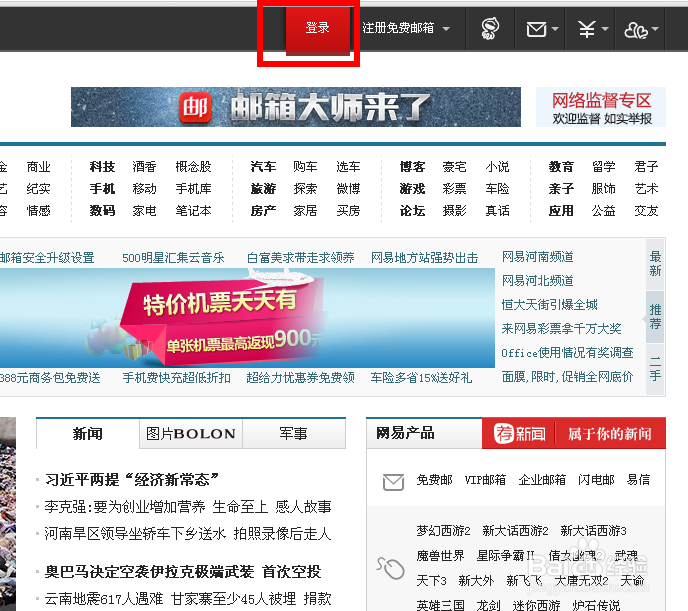
Task: Open 白富美求带走求领养 link
Action: point(301,257)
